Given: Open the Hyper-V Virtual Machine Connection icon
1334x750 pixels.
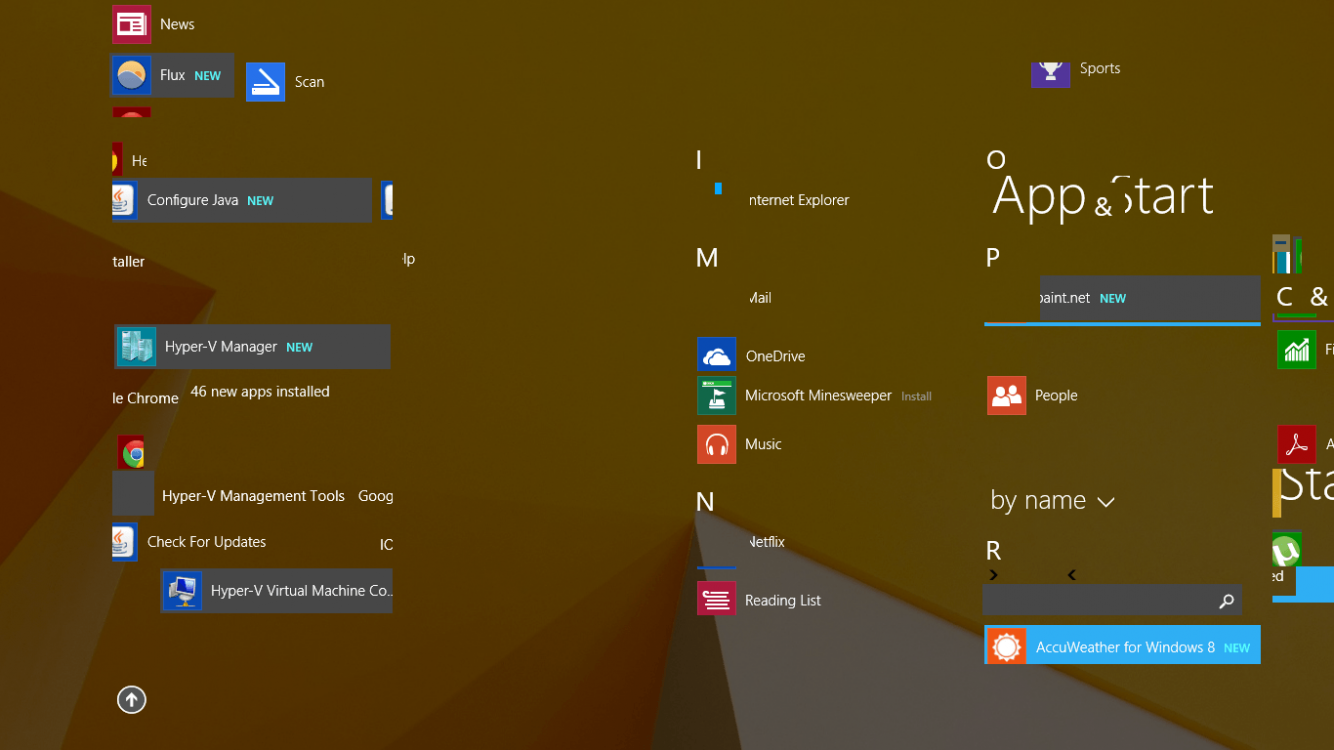Looking at the screenshot, I should pyautogui.click(x=183, y=591).
